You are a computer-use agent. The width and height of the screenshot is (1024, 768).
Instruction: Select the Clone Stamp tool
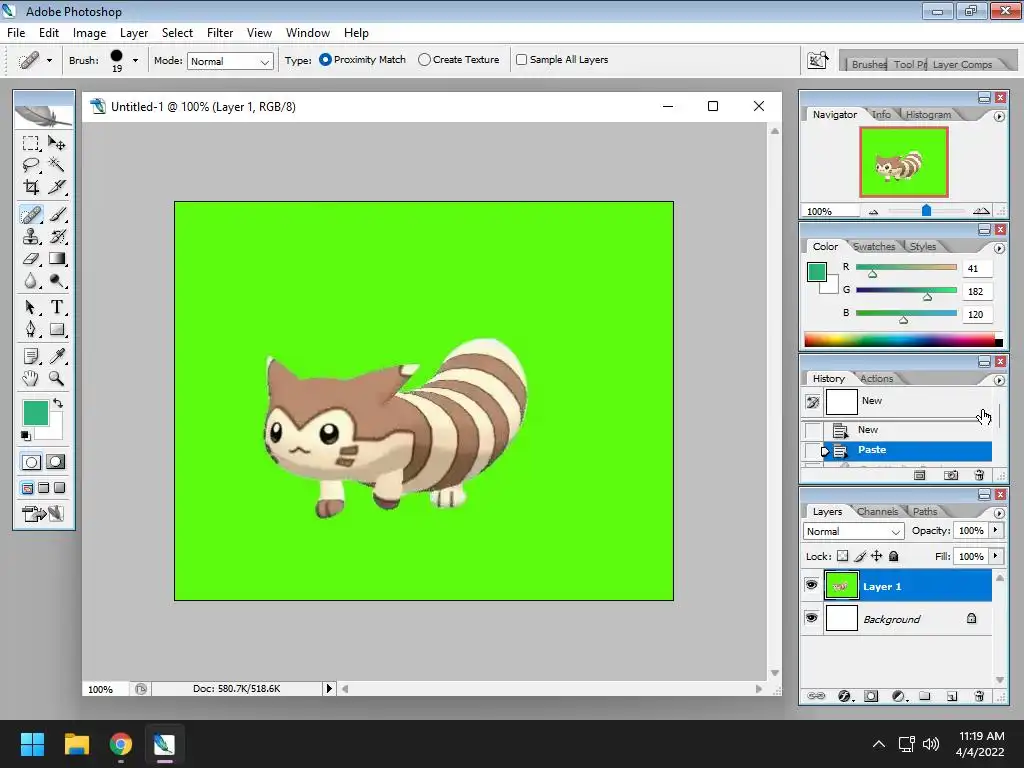(x=30, y=236)
